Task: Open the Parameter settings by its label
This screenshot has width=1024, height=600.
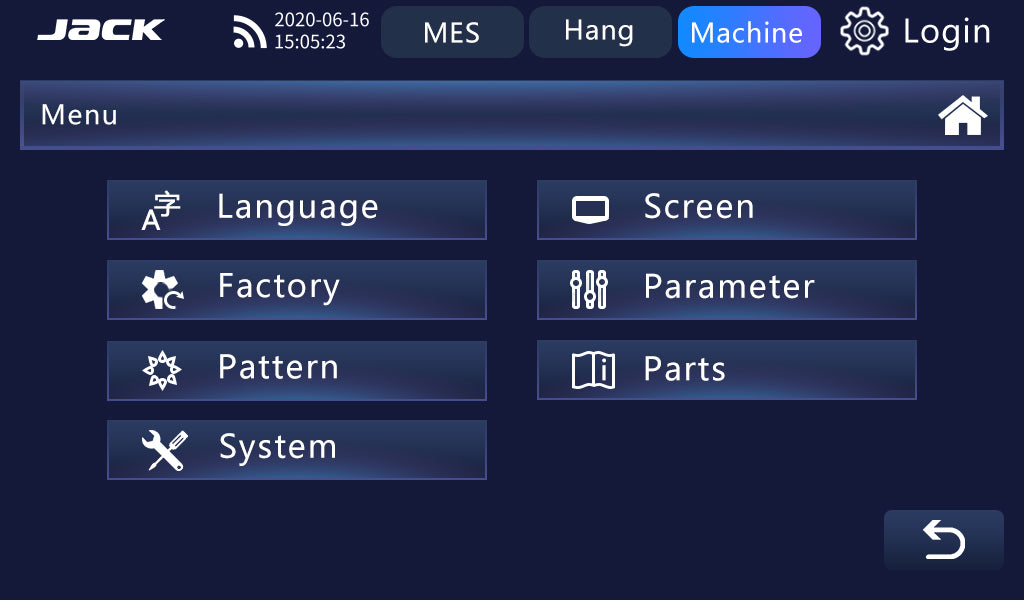Action: [729, 288]
